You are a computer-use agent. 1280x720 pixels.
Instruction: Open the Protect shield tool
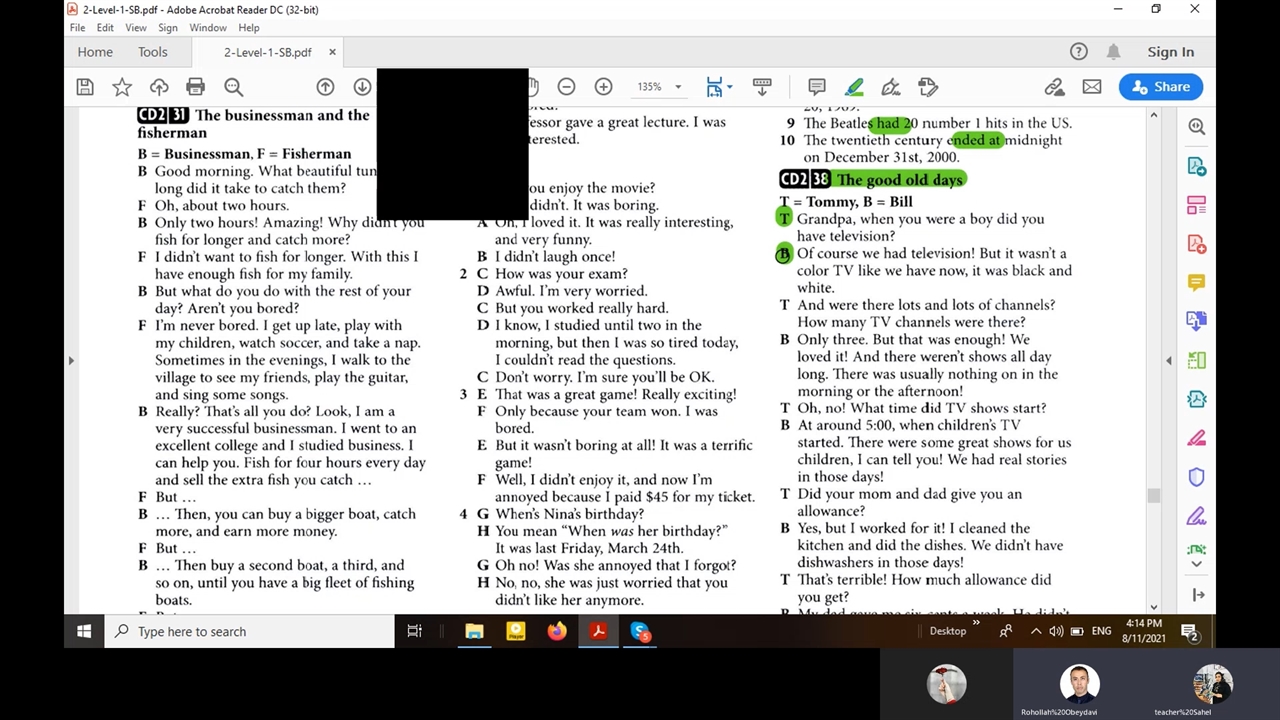[1196, 478]
